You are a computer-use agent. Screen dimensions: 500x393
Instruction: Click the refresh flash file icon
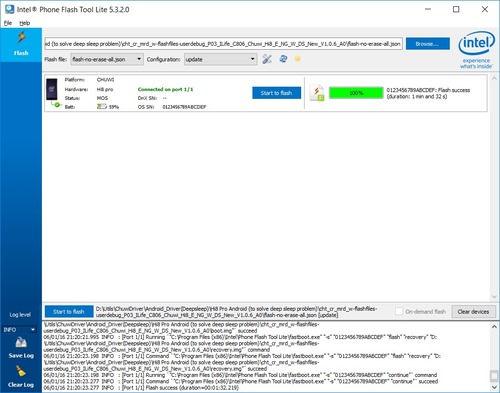coord(283,59)
